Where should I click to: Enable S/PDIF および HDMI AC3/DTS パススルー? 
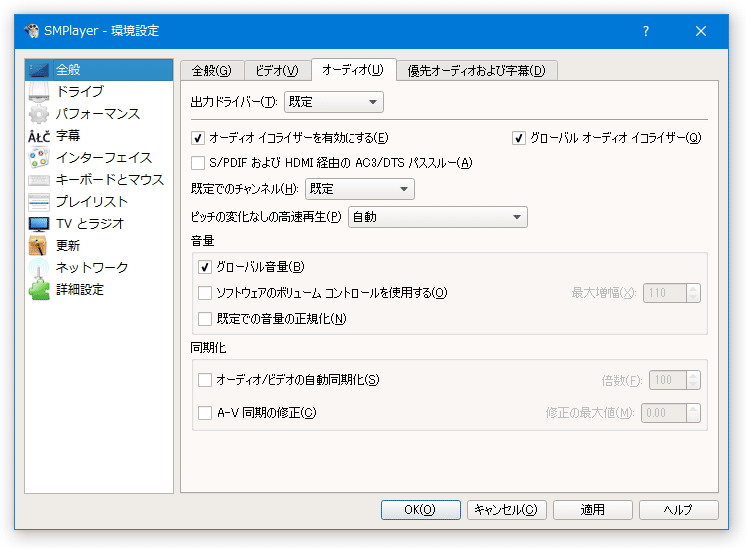[x=198, y=163]
